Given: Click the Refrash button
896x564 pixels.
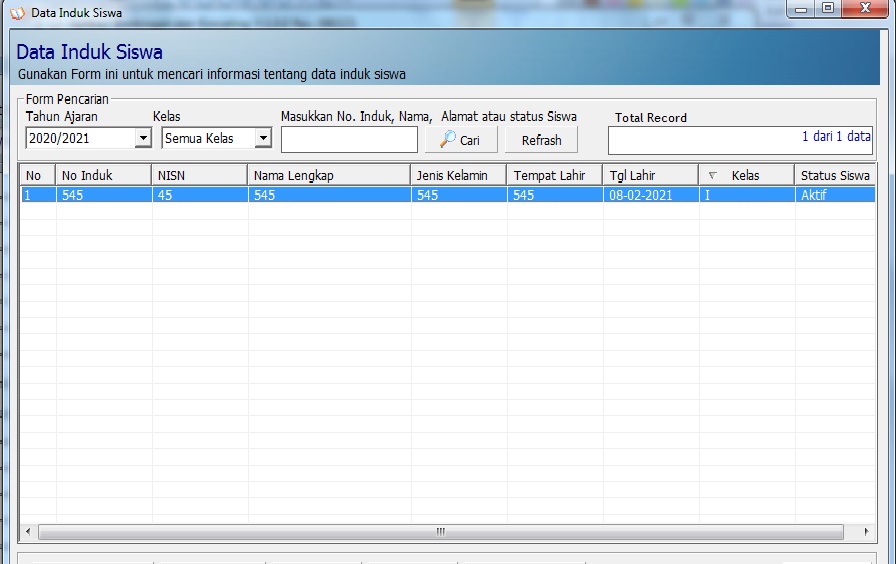Looking at the screenshot, I should click(541, 139).
